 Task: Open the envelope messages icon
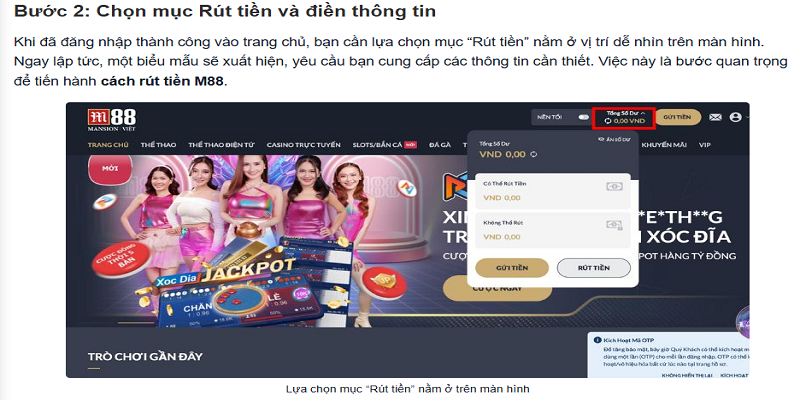click(715, 117)
